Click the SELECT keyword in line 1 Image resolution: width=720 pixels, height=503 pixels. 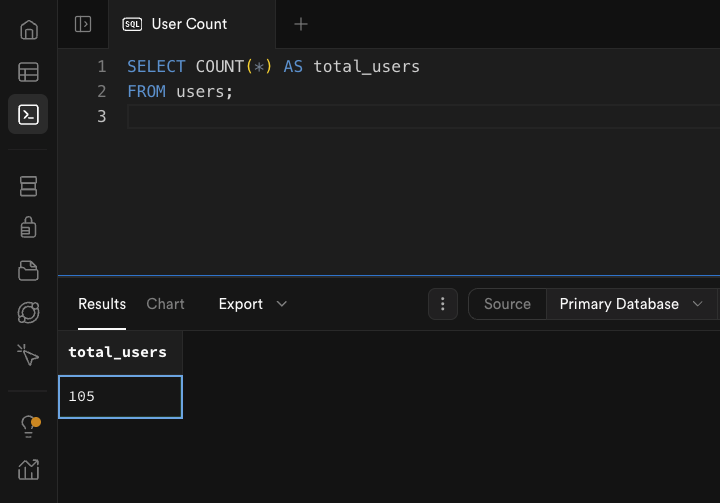click(x=156, y=67)
